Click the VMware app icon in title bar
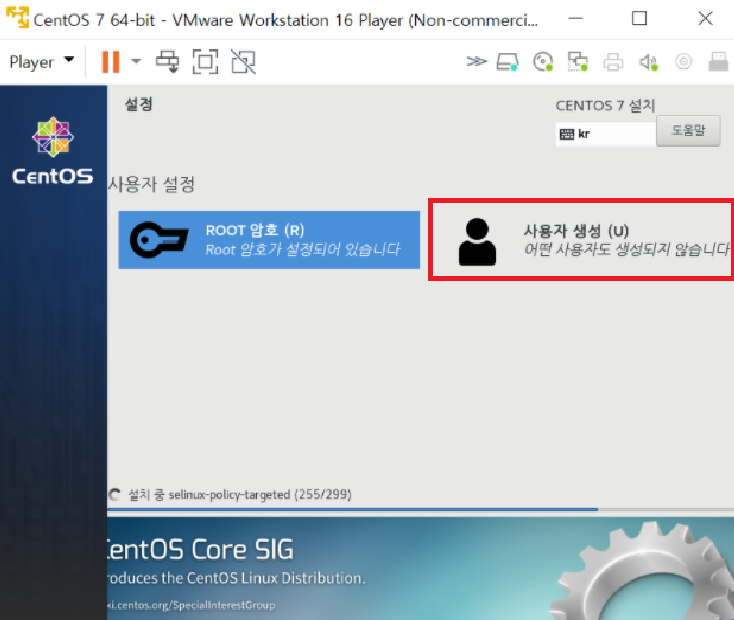The width and height of the screenshot is (734, 620). (17, 17)
